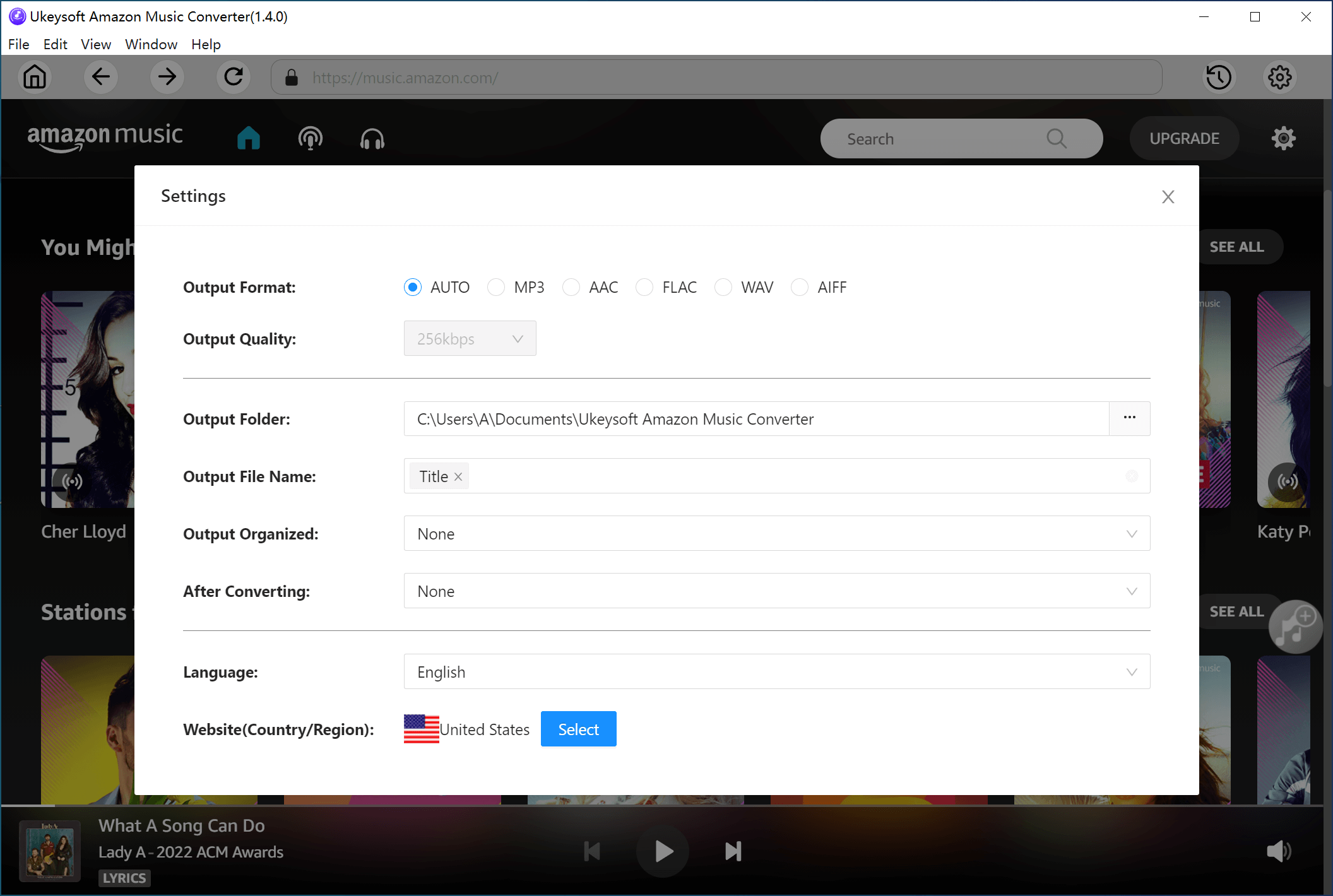Viewport: 1333px width, 896px height.
Task: Select the AUTO output format radio button
Action: pos(412,287)
